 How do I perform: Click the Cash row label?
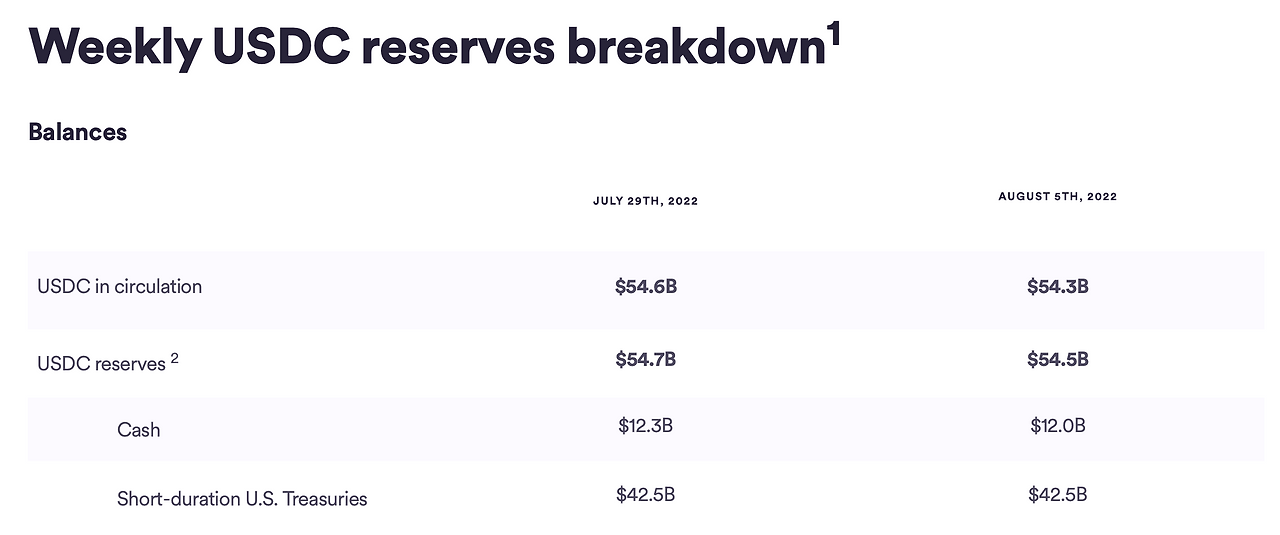(x=139, y=430)
